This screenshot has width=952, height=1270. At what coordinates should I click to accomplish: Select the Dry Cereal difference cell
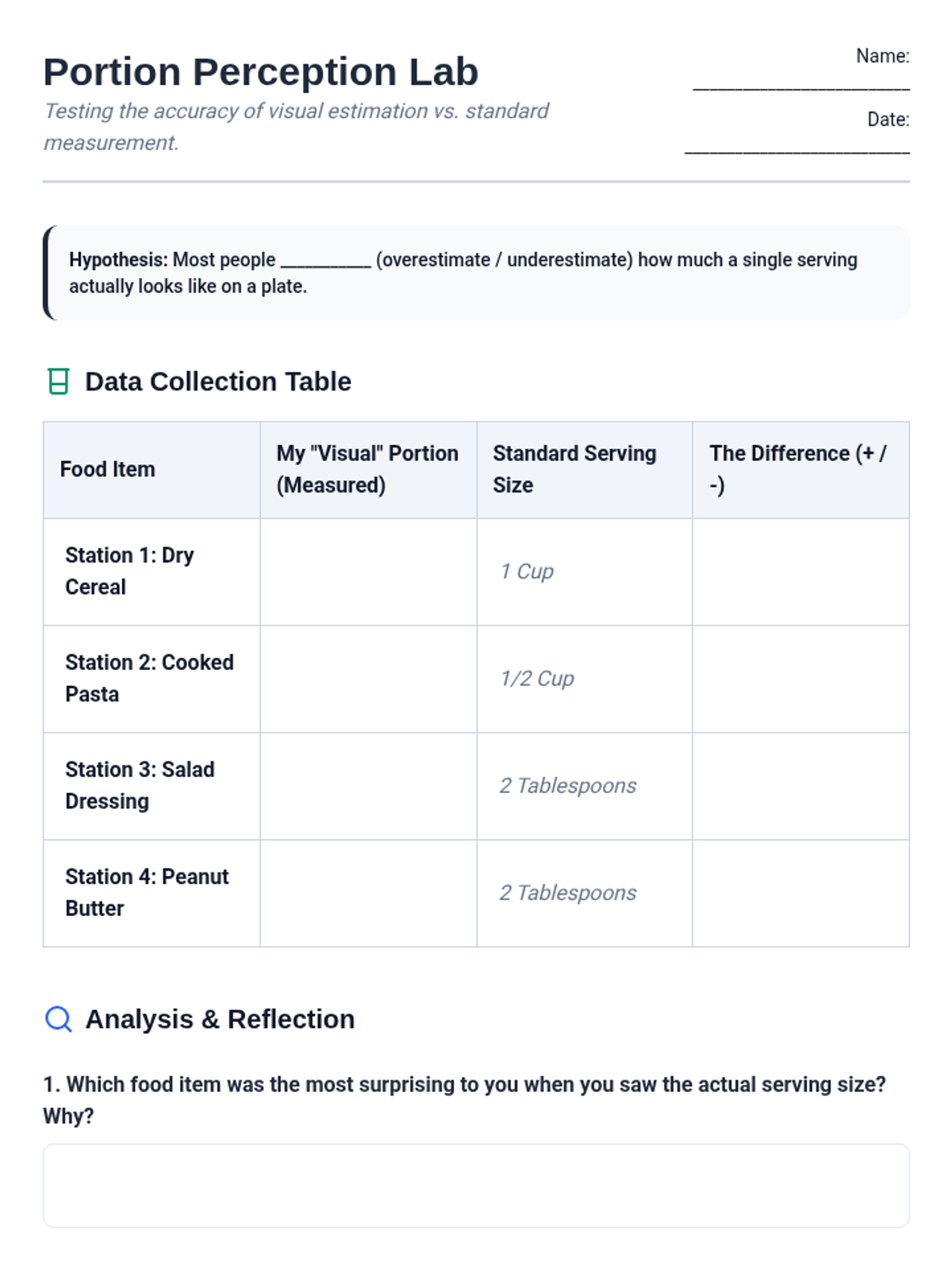pyautogui.click(x=800, y=571)
